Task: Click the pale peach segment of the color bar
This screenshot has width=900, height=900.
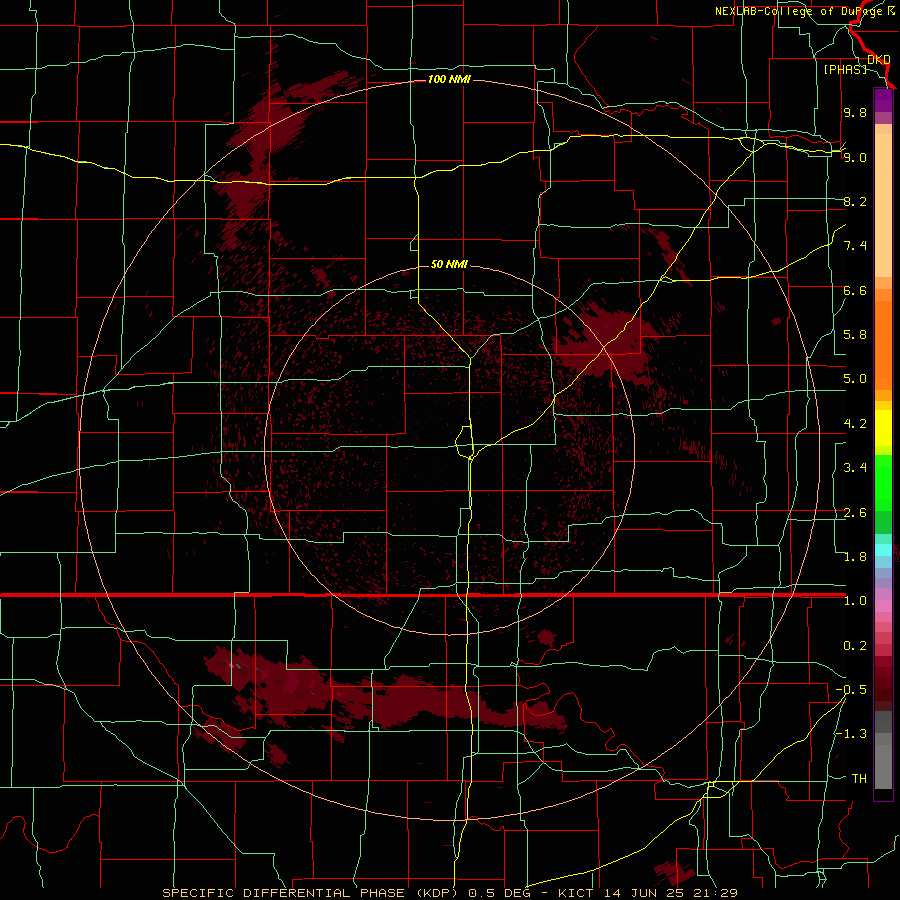Action: click(883, 205)
